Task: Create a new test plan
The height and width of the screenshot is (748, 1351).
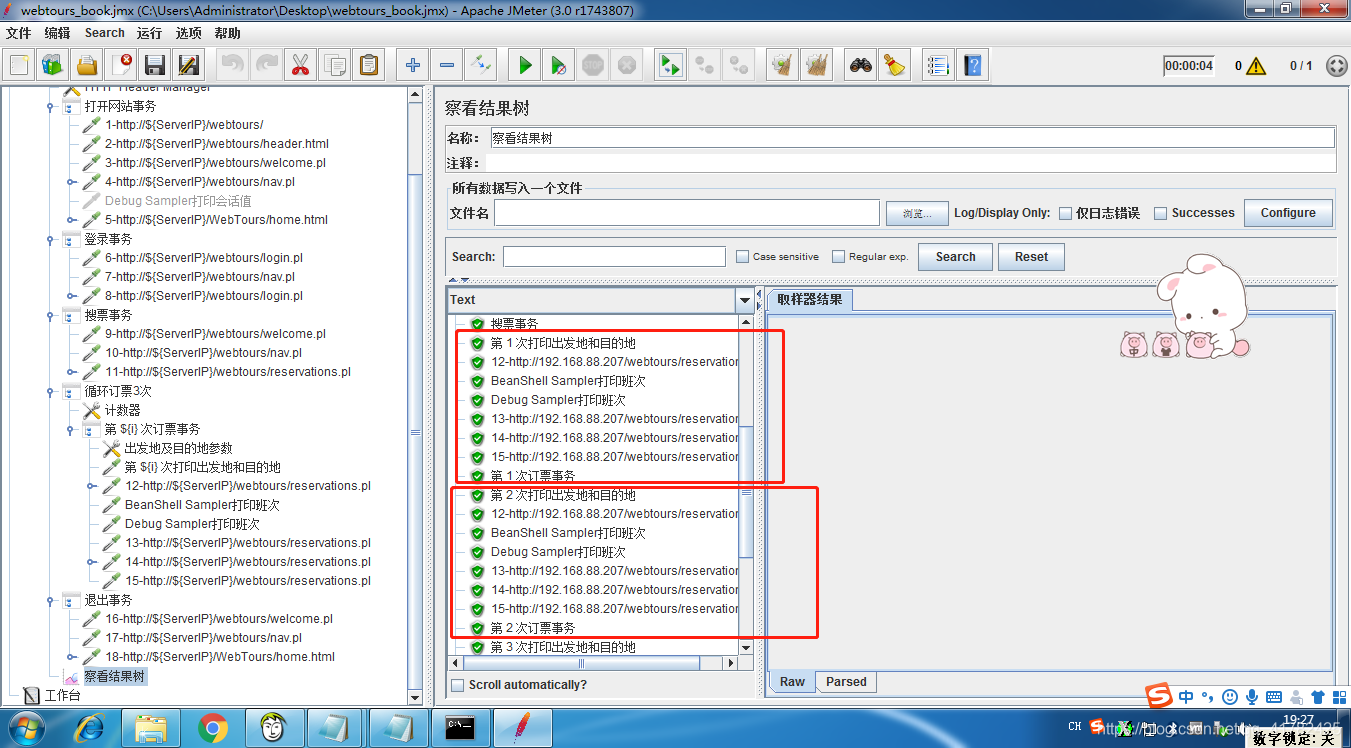Action: pyautogui.click(x=19, y=66)
